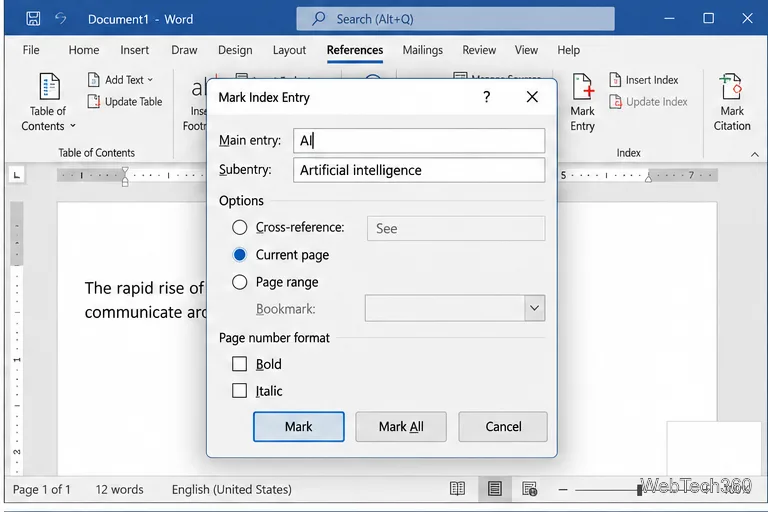Click the right indent marker on ruler
Image resolution: width=768 pixels, height=512 pixels.
(x=648, y=178)
